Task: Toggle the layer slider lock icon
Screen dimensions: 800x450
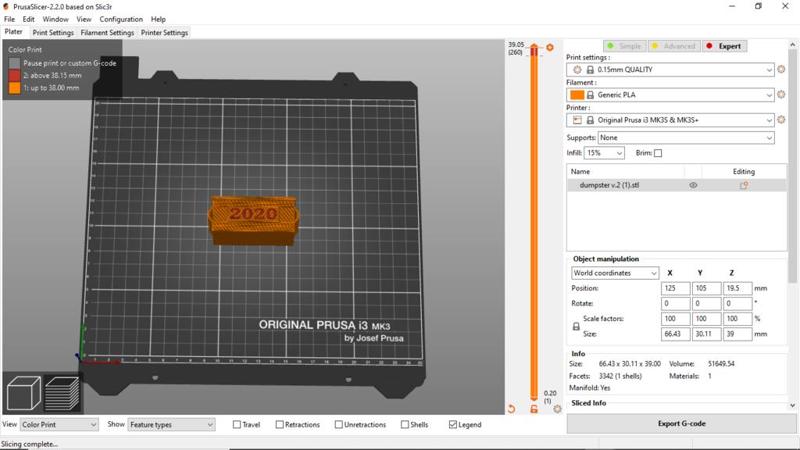Action: (x=534, y=409)
